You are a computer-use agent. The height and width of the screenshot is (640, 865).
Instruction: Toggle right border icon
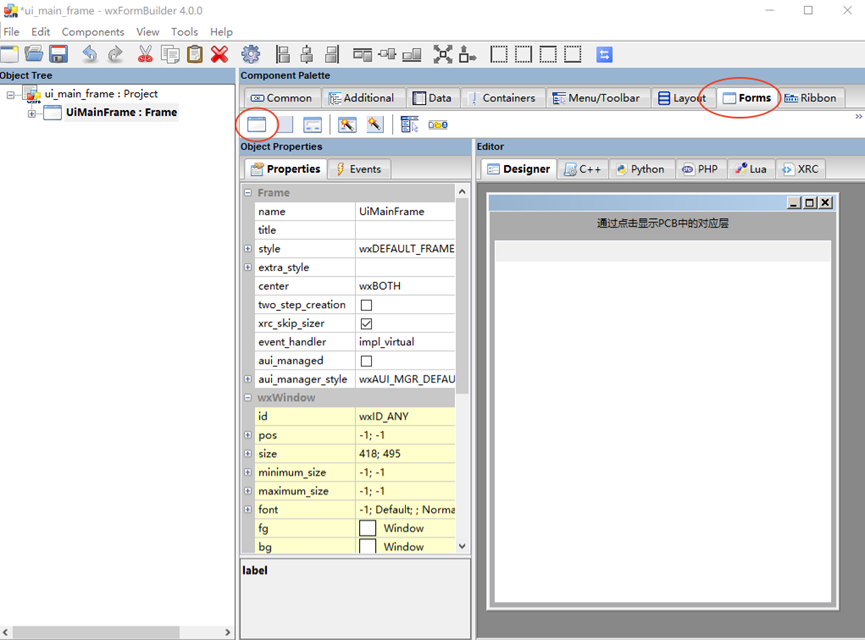coord(524,54)
